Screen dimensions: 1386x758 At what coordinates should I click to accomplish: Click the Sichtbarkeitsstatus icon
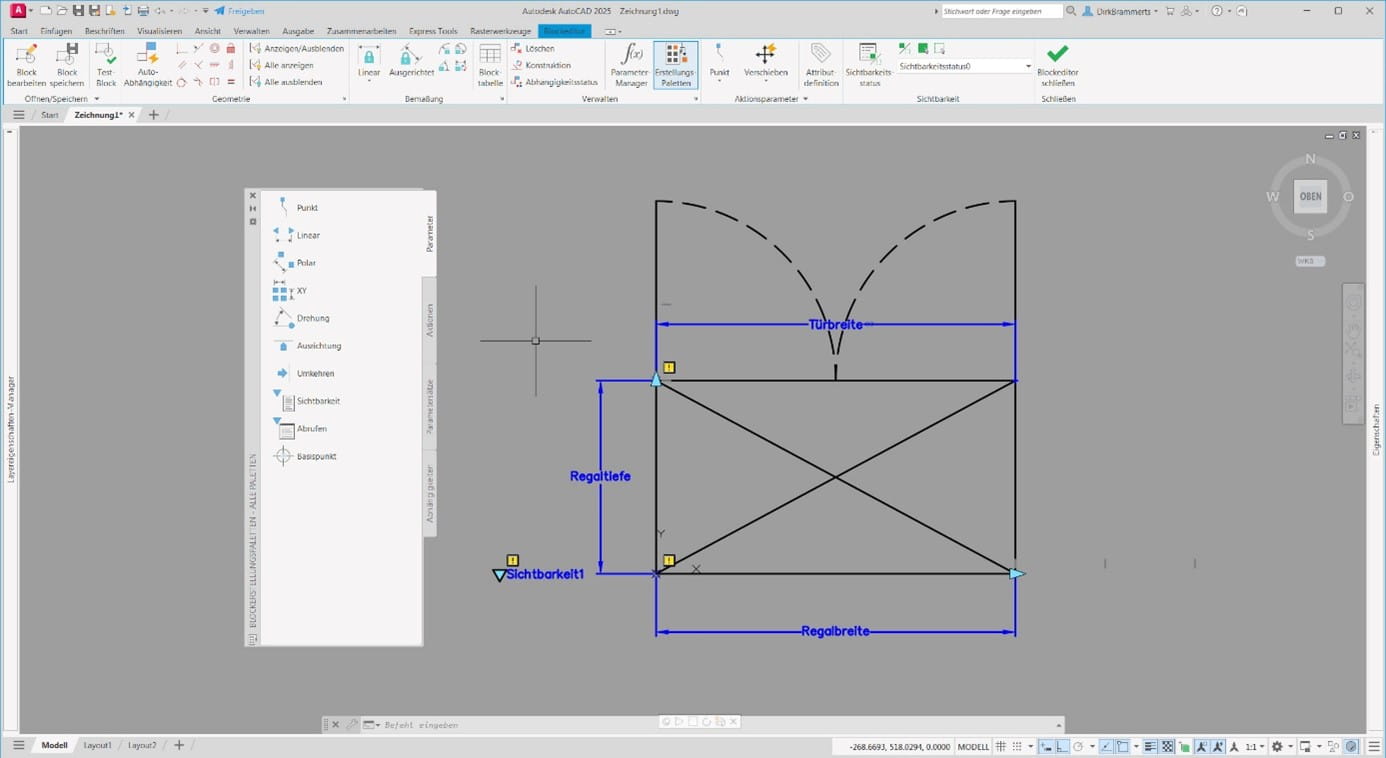[x=866, y=63]
